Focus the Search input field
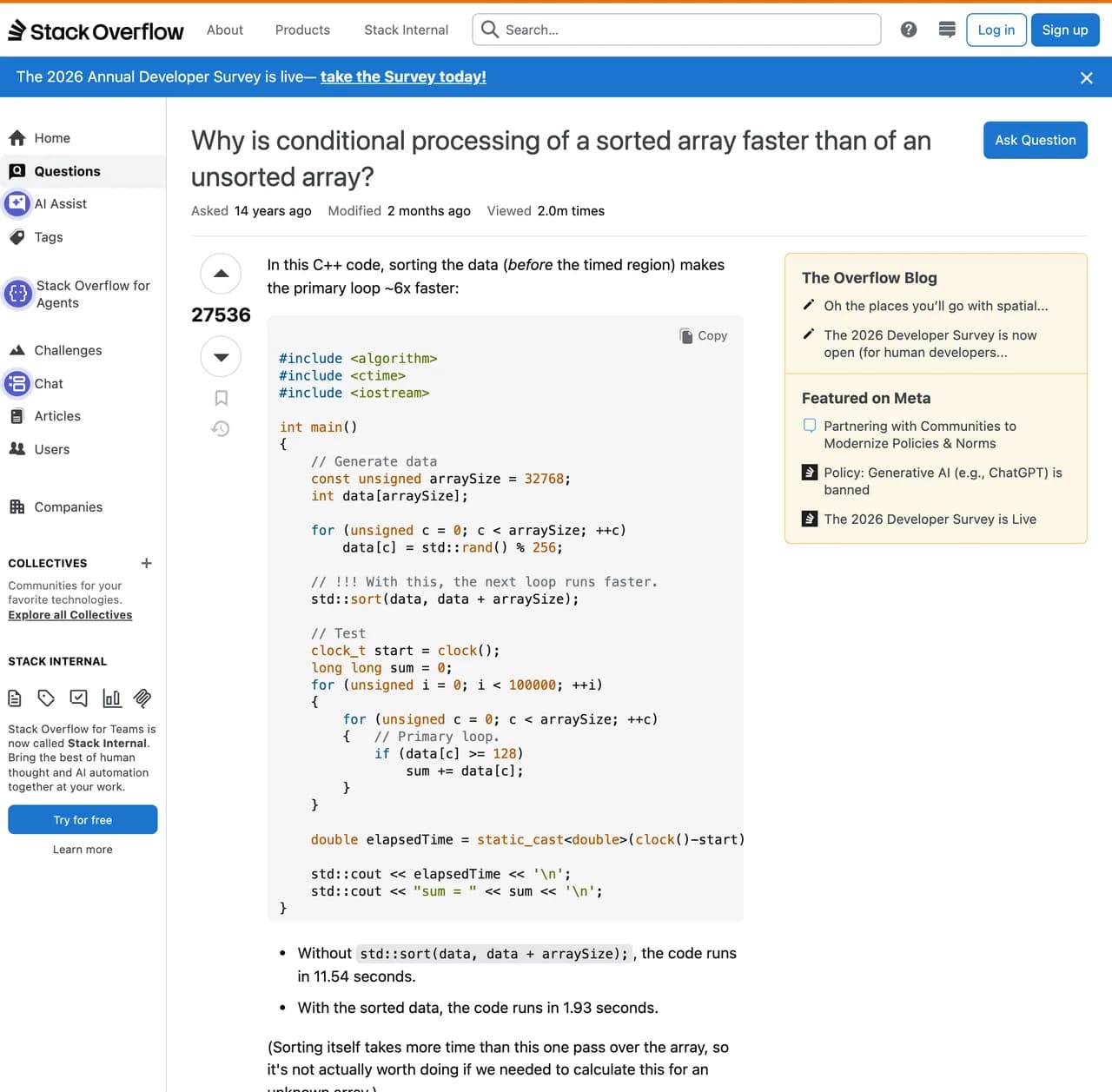 (677, 30)
